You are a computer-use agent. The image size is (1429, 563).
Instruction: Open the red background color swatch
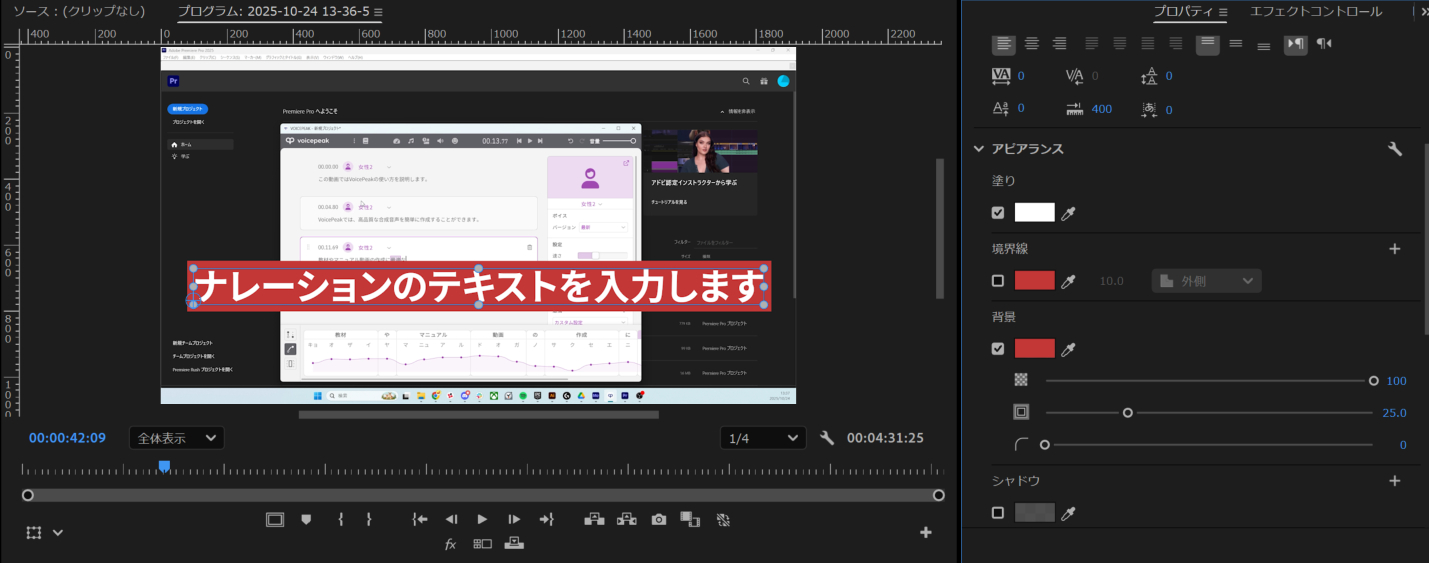pos(1035,348)
